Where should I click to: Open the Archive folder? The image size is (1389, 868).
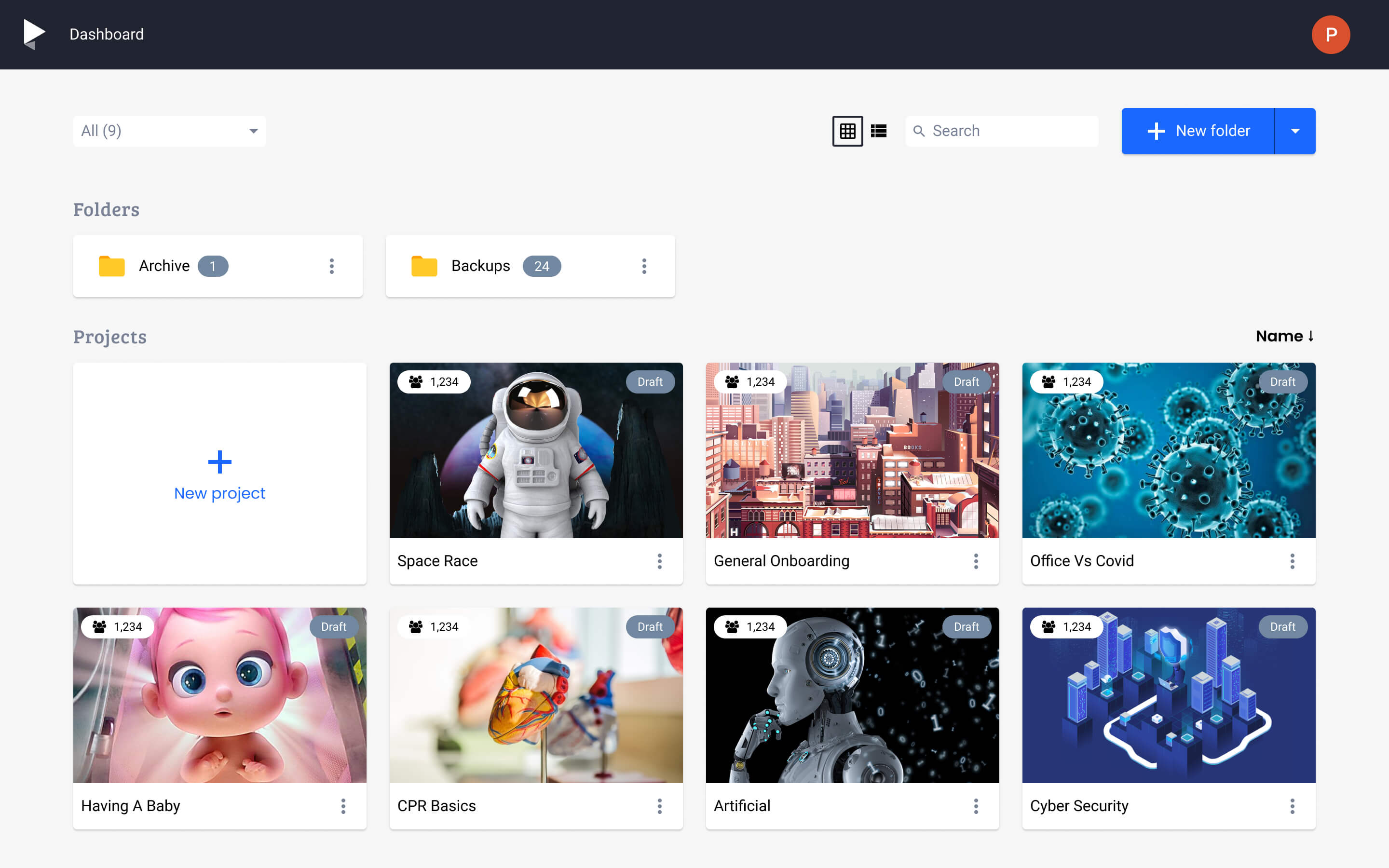pos(218,266)
